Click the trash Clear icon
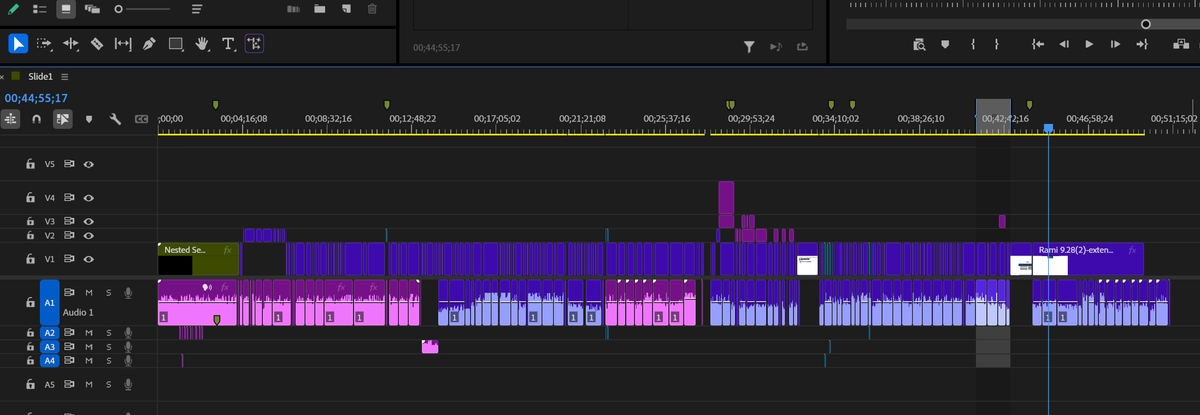Image resolution: width=1200 pixels, height=415 pixels. pyautogui.click(x=372, y=8)
